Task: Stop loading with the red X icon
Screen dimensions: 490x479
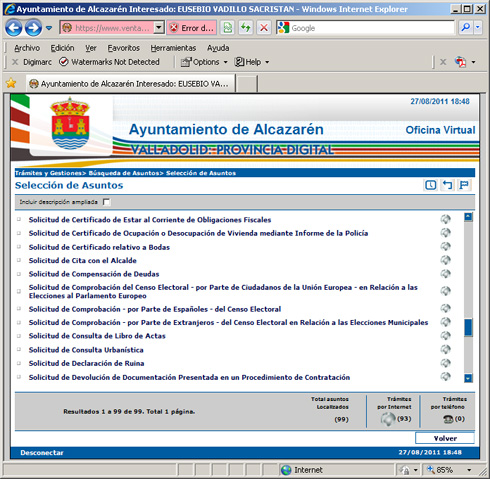Action: [x=264, y=28]
